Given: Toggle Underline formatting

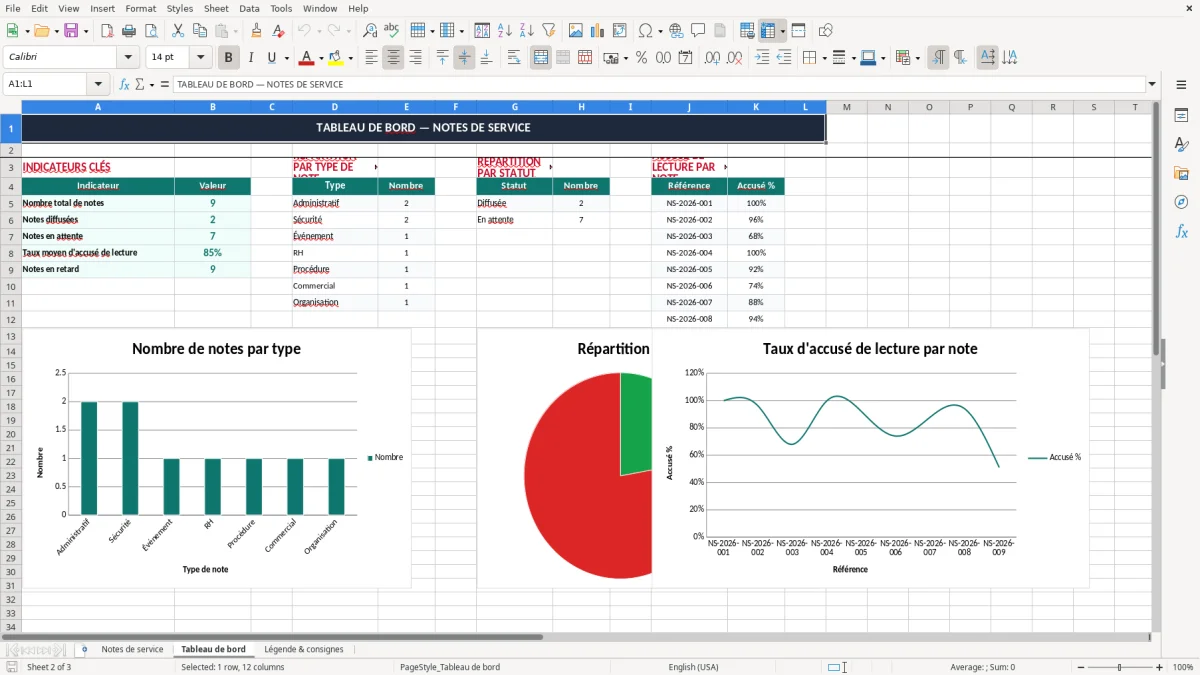Looking at the screenshot, I should 272,58.
